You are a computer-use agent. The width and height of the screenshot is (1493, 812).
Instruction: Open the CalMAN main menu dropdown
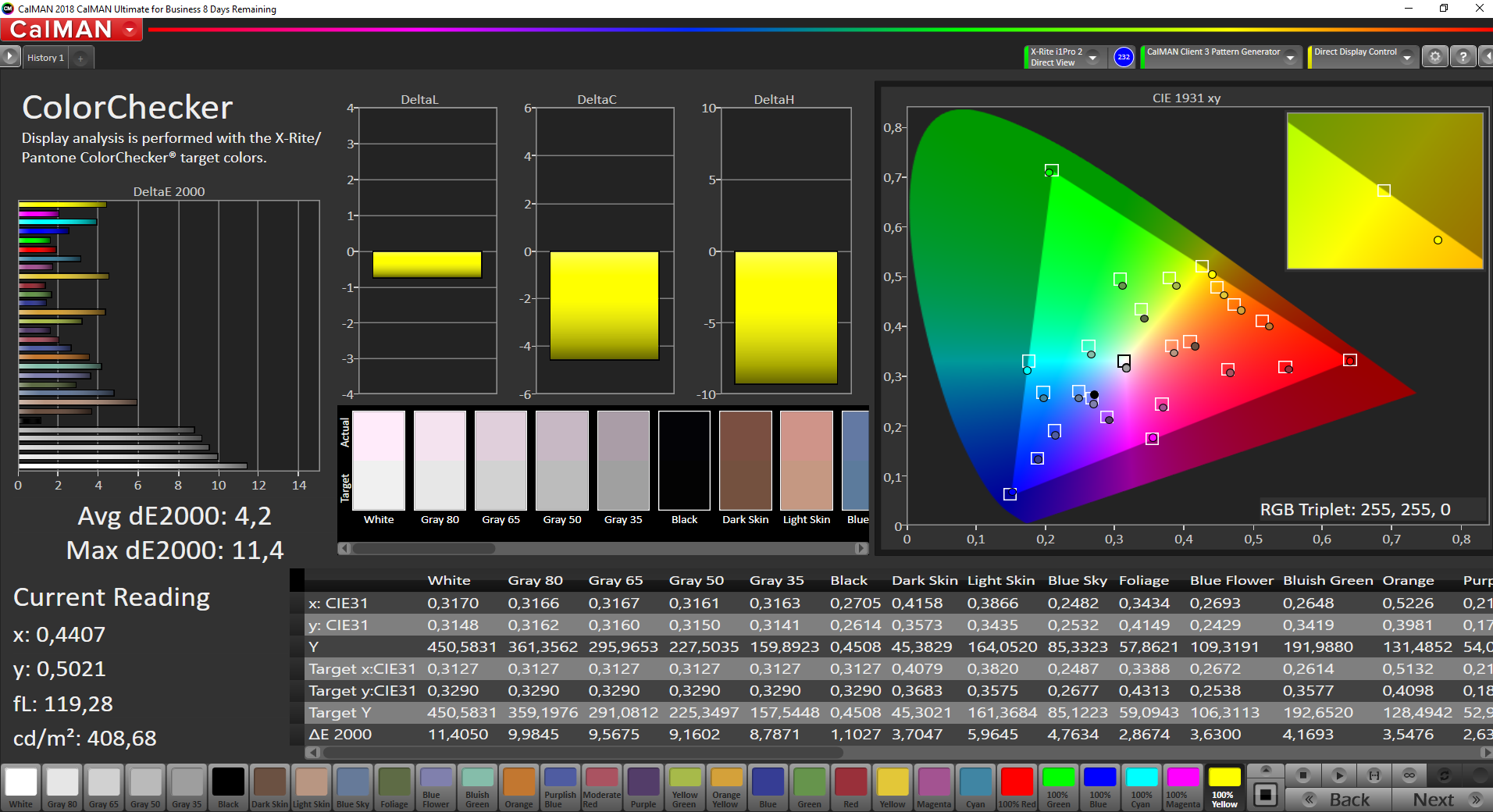(x=130, y=30)
